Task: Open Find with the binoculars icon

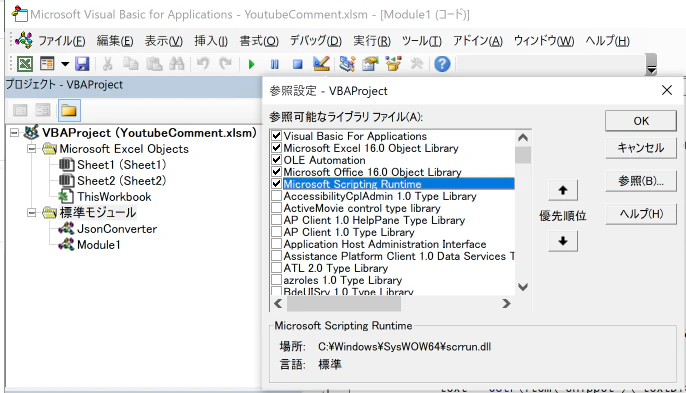Action: [177, 64]
